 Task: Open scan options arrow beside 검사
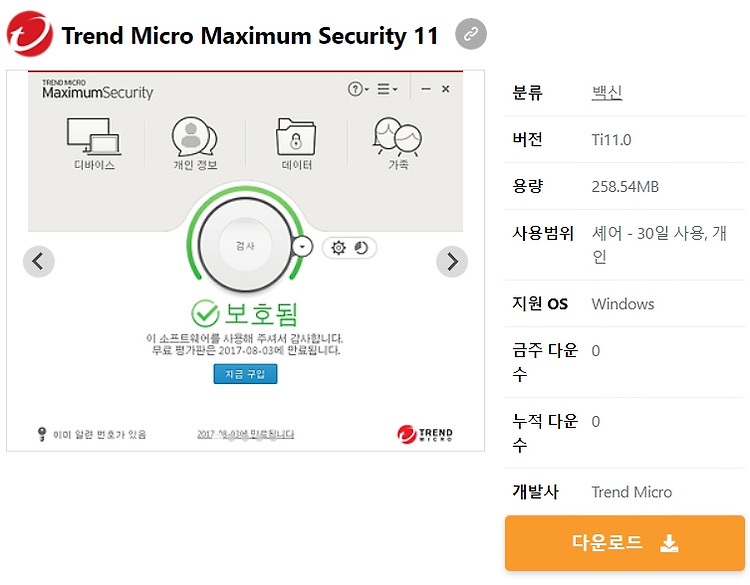tap(302, 247)
